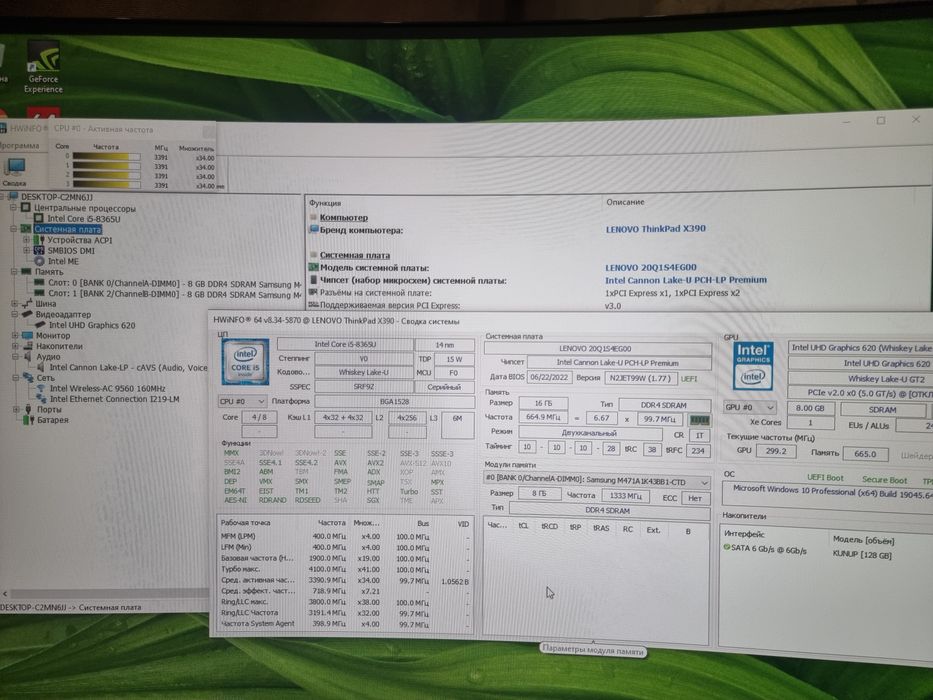Click the Whiskey Lake-U codename field
Screen dimensions: 933x700
click(363, 372)
